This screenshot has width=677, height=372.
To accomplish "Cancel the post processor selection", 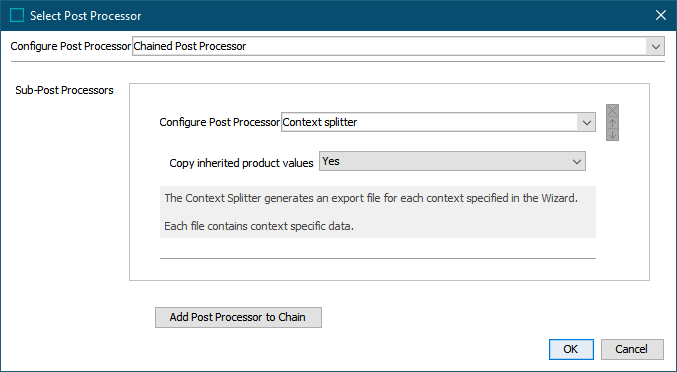I will (x=632, y=349).
